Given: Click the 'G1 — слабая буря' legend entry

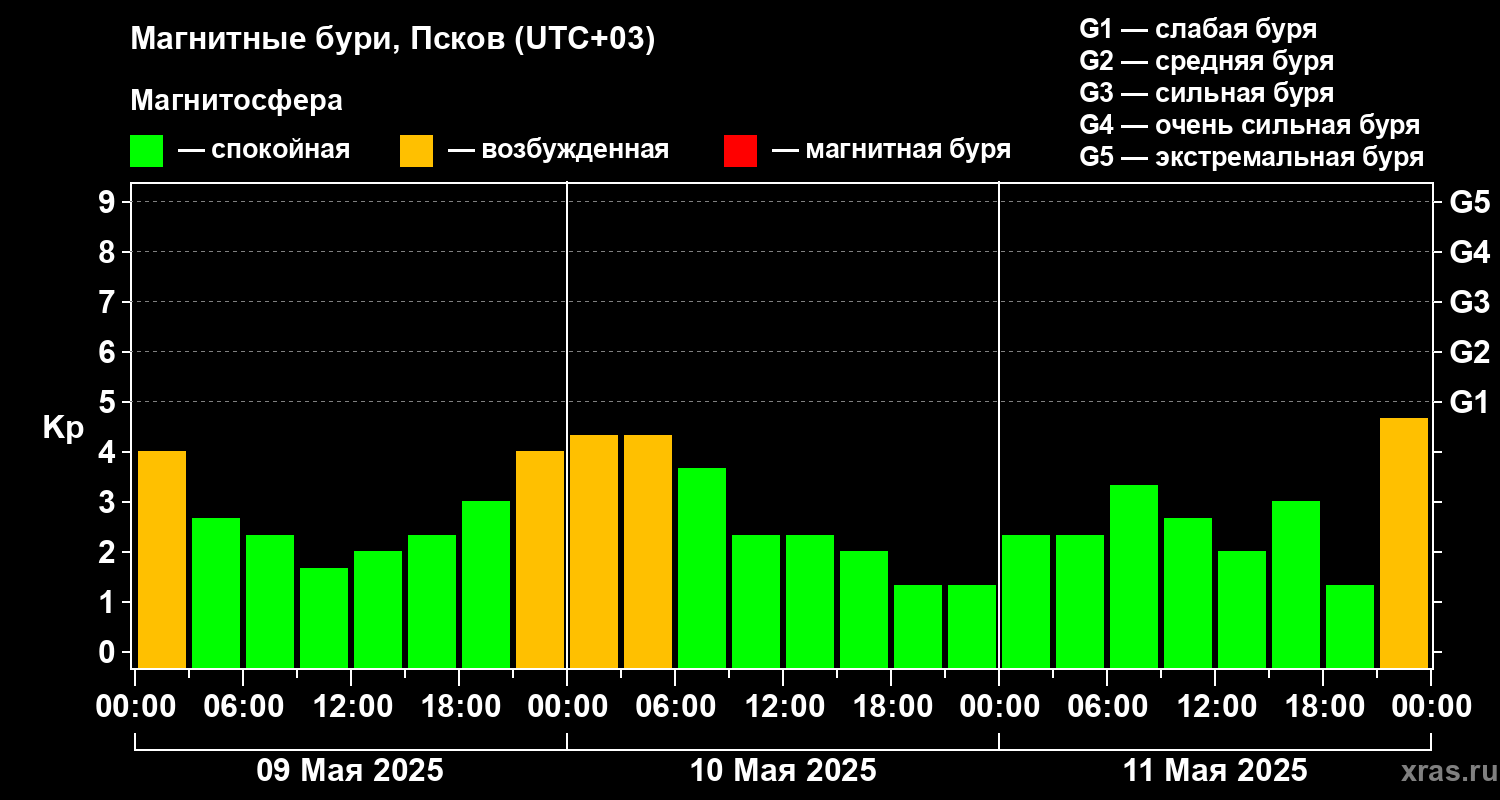Looking at the screenshot, I should (1199, 29).
